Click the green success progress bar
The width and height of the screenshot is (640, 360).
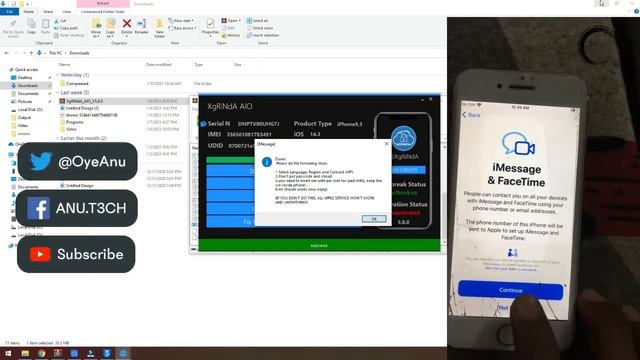click(x=319, y=245)
